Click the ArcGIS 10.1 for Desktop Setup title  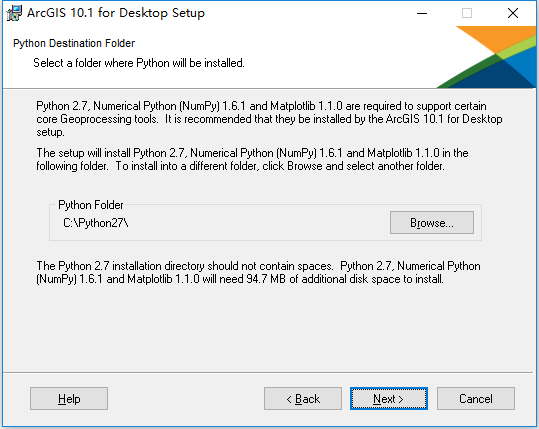coord(116,13)
